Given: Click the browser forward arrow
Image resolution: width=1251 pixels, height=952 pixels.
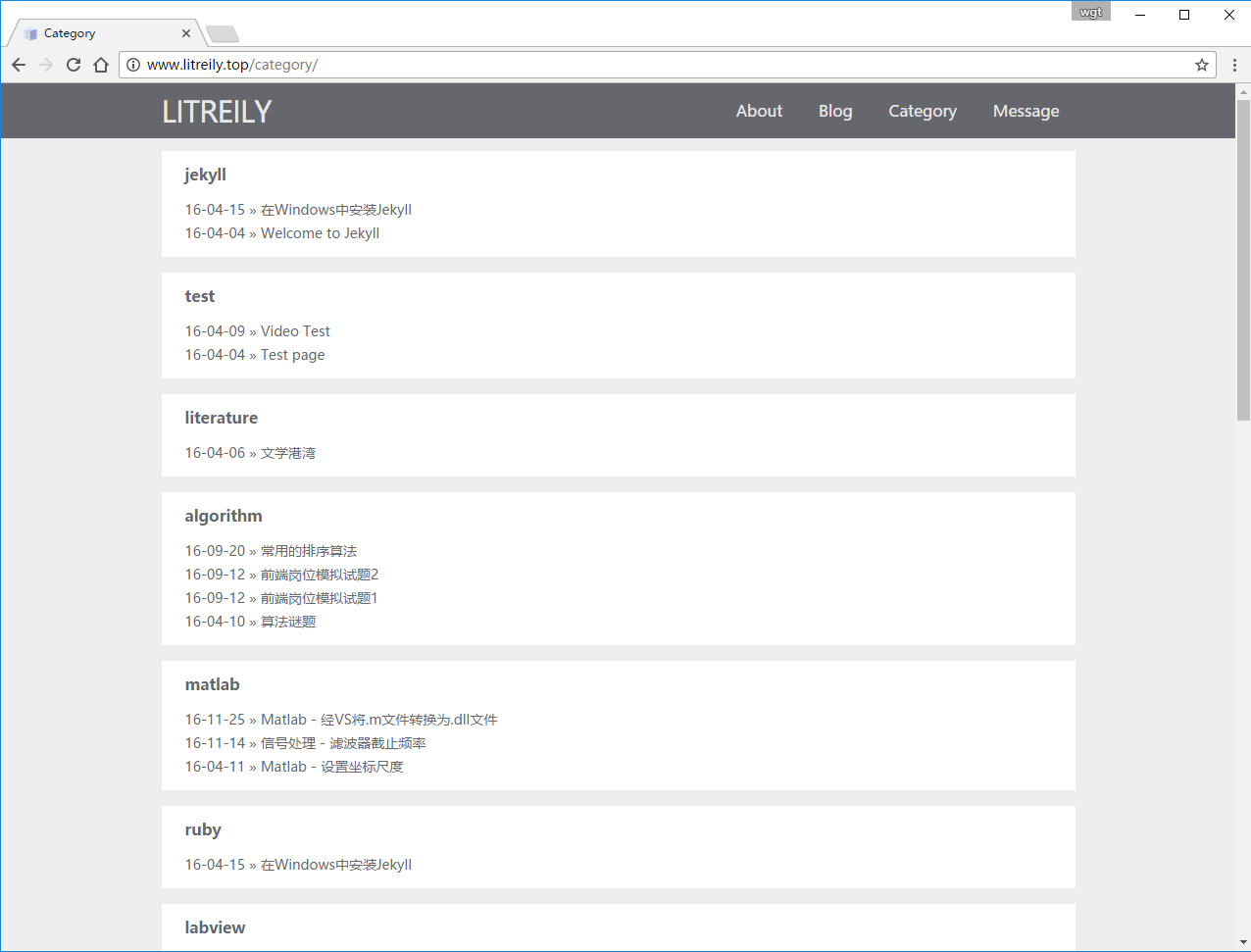Looking at the screenshot, I should coord(46,65).
